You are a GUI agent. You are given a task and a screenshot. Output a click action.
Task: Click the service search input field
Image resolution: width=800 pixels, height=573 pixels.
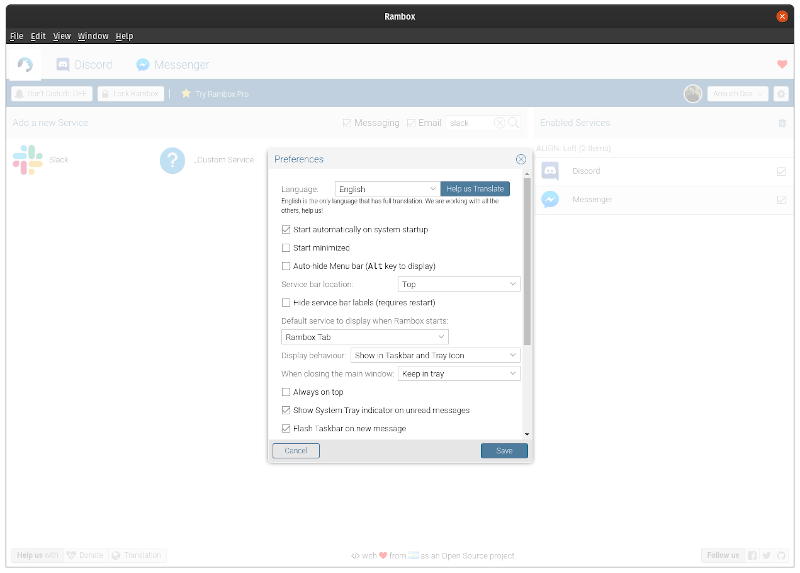(470, 123)
